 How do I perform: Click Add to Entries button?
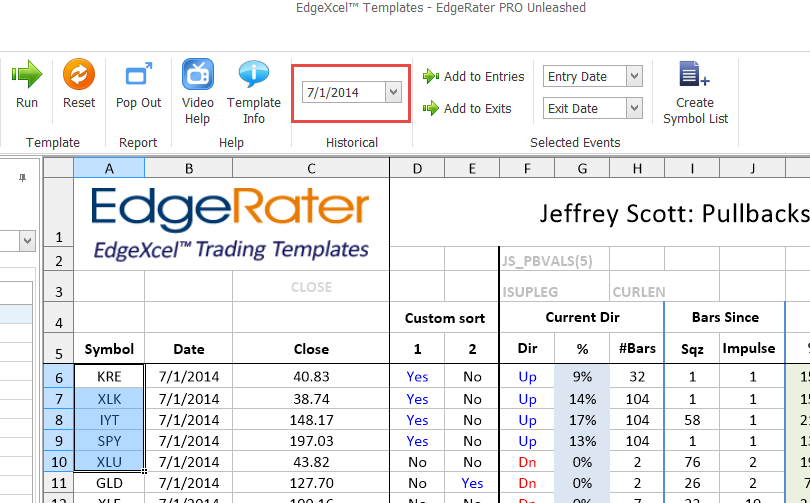click(473, 76)
